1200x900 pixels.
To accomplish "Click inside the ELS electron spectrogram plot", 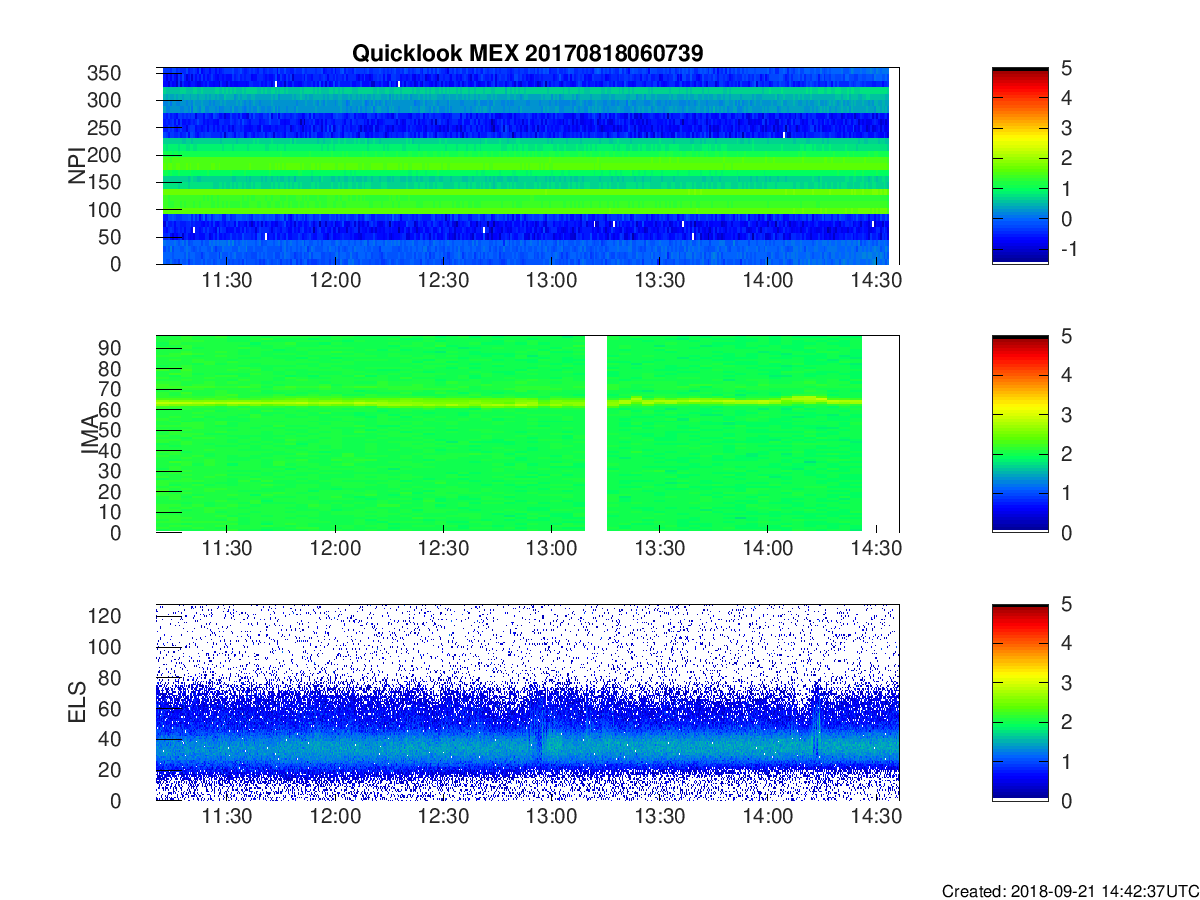I will [x=527, y=702].
